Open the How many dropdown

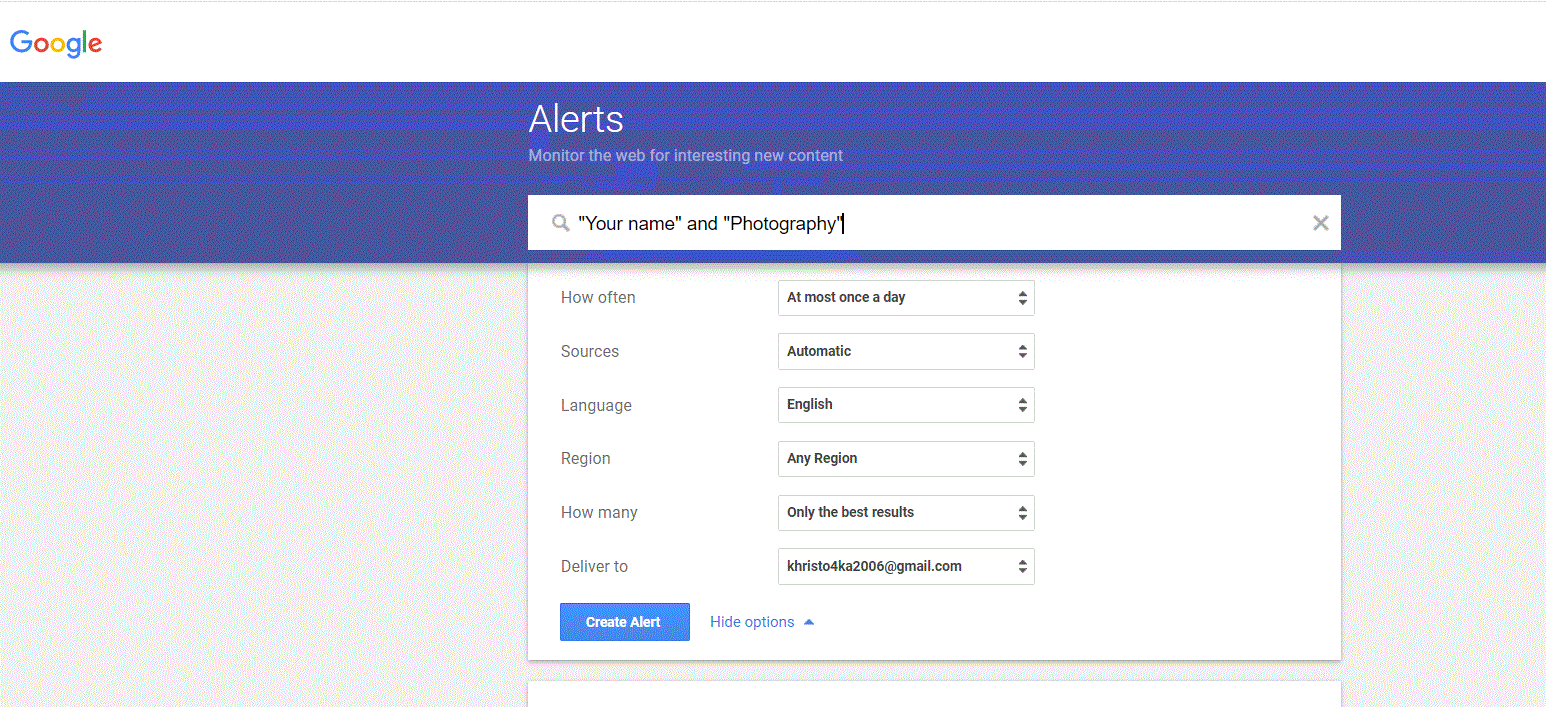pos(906,513)
